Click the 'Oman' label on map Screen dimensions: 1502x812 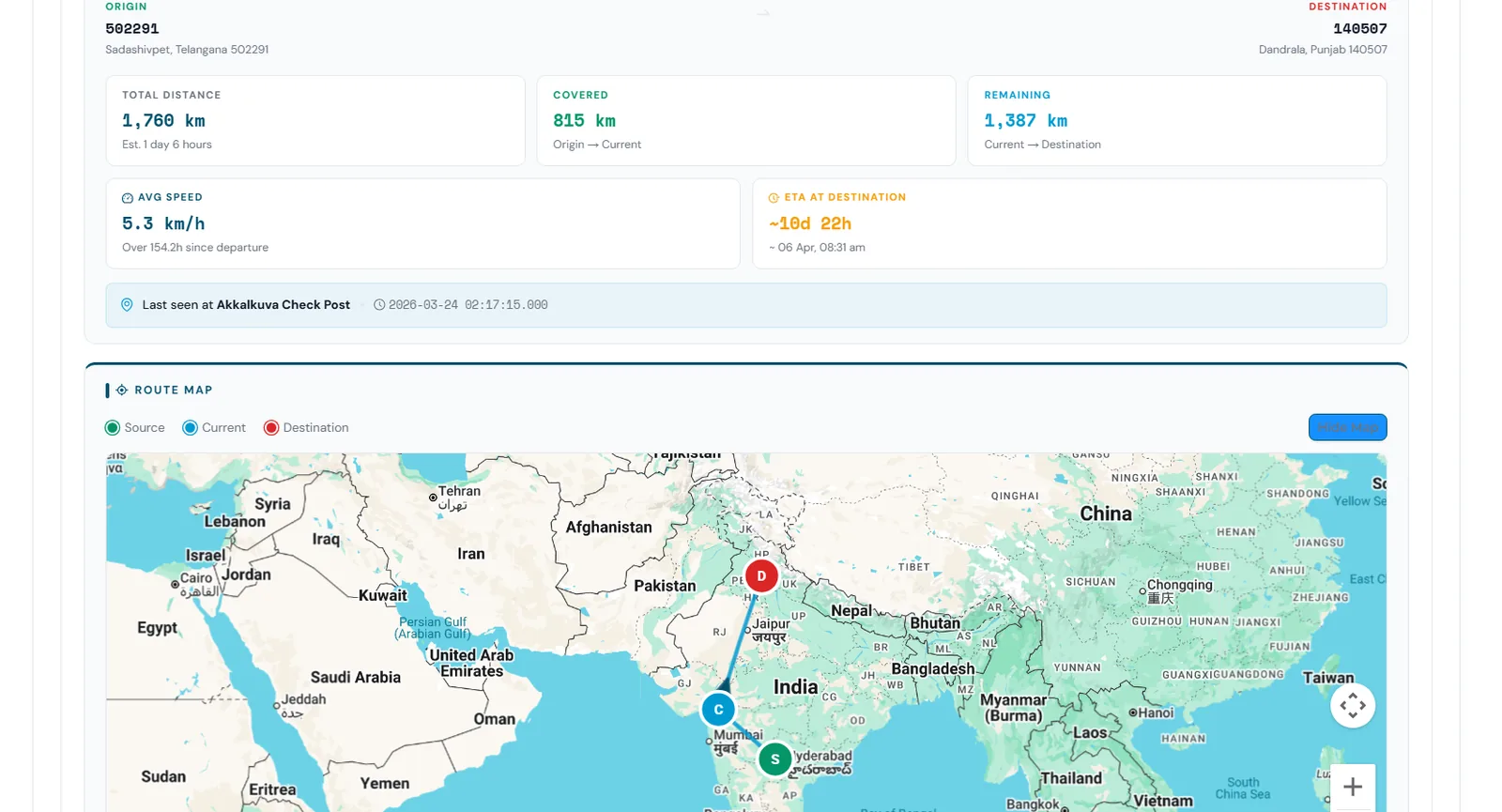point(495,719)
